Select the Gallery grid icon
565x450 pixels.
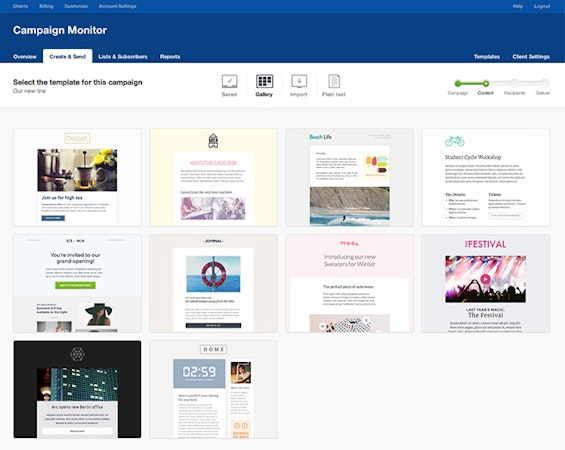tap(264, 81)
